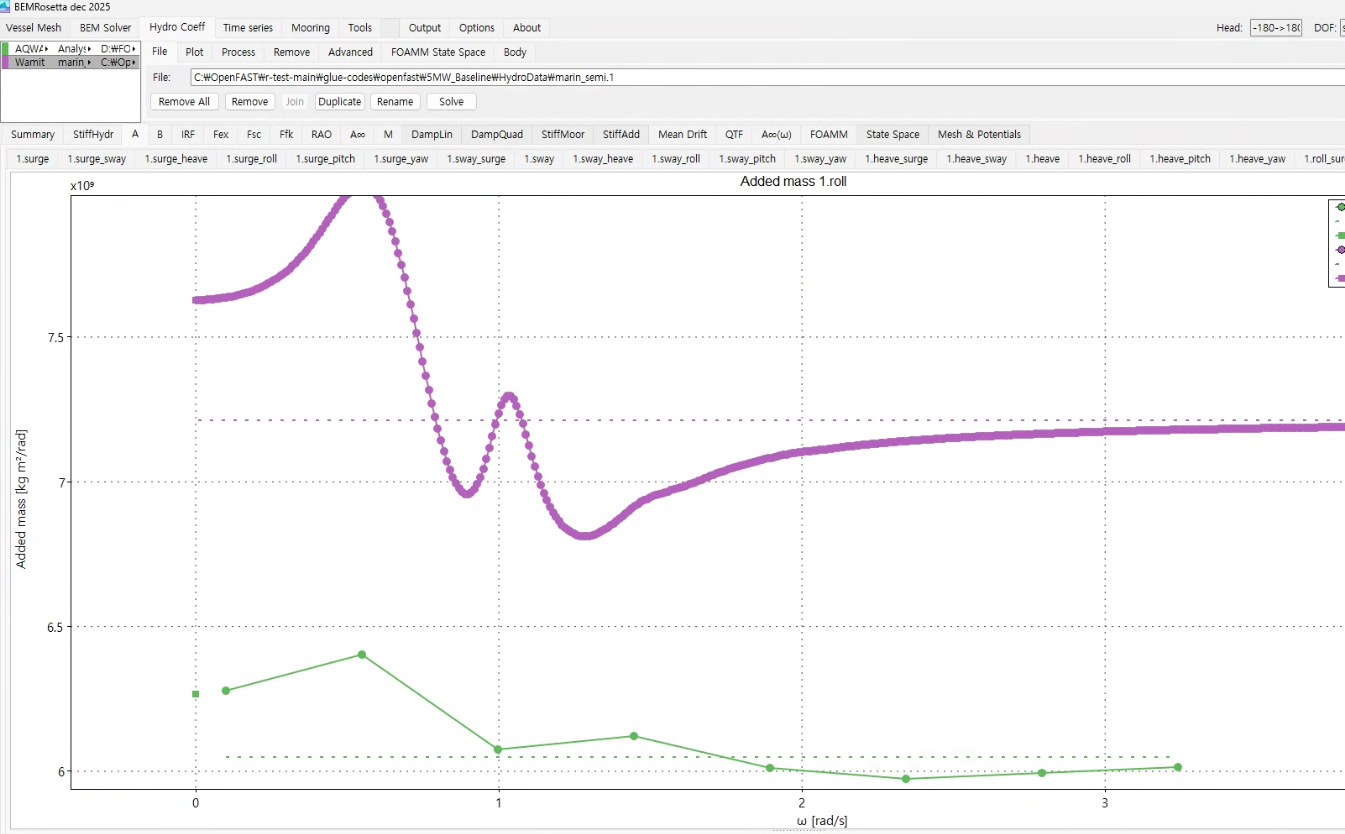Switch to the StiffHydr tab
The image size is (1345, 834).
tap(94, 134)
